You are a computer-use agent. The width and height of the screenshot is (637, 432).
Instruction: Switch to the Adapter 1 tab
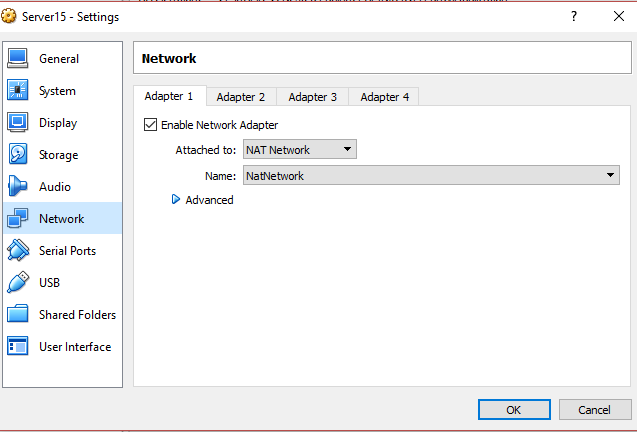tap(169, 96)
